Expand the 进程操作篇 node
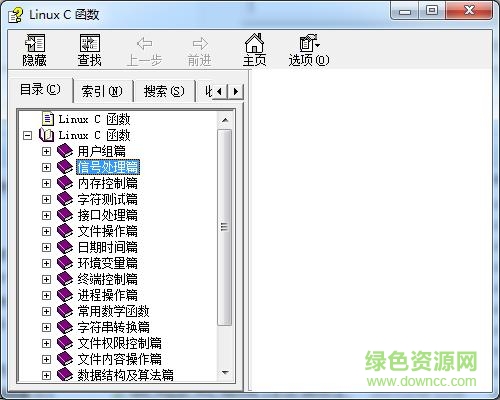The width and height of the screenshot is (500, 400). point(46,295)
